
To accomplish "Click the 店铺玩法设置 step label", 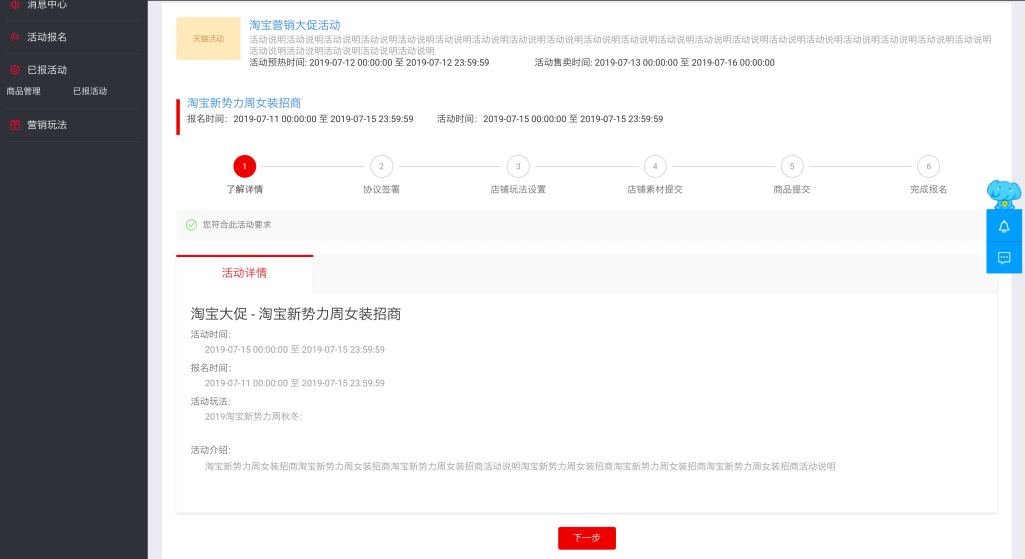I will [x=518, y=190].
